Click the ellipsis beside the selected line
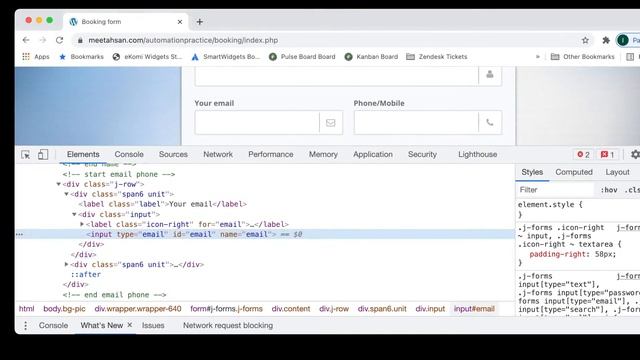Screen dimensions: 640x360 [19, 234]
